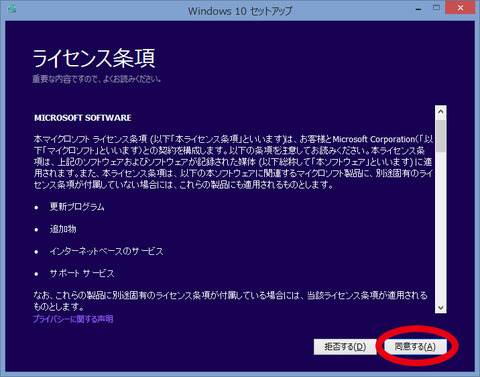
Task: Click the Windows 10 setup title bar icon
Action: [x=12, y=9]
